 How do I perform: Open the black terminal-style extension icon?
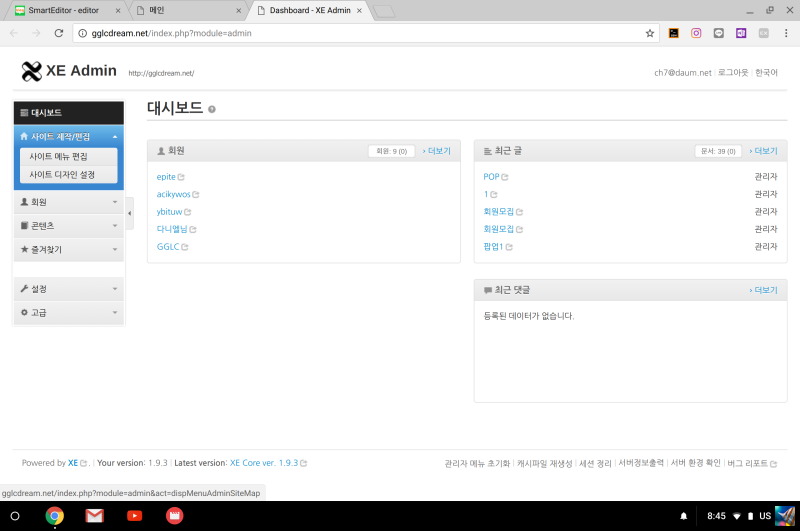[x=673, y=33]
